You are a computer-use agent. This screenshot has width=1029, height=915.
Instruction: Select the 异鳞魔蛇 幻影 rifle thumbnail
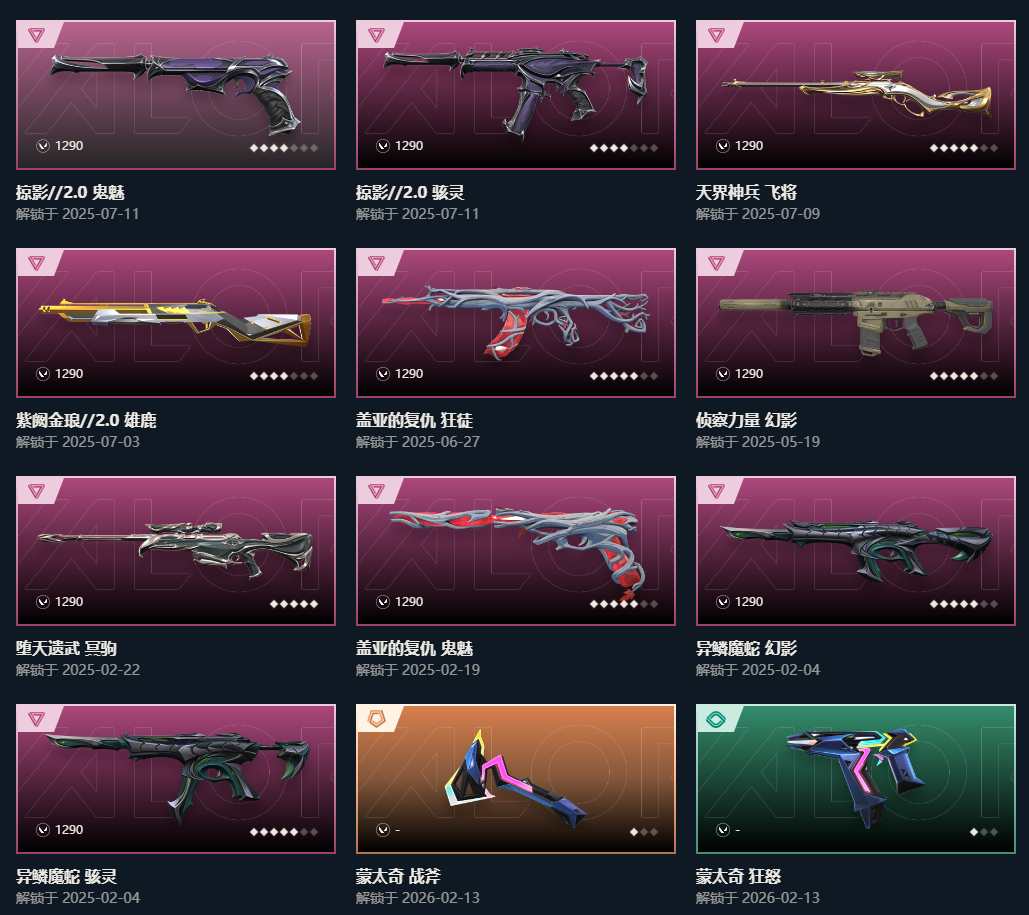856,551
